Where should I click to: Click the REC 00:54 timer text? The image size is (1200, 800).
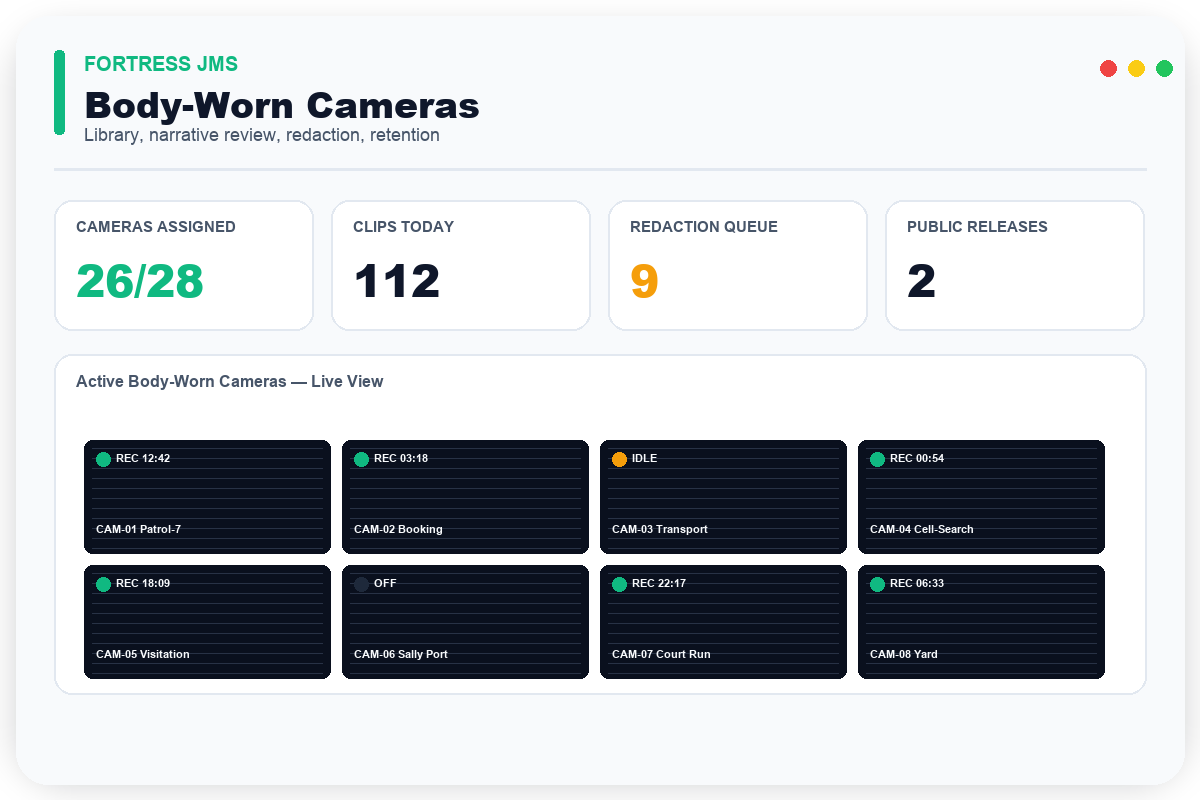click(x=917, y=459)
